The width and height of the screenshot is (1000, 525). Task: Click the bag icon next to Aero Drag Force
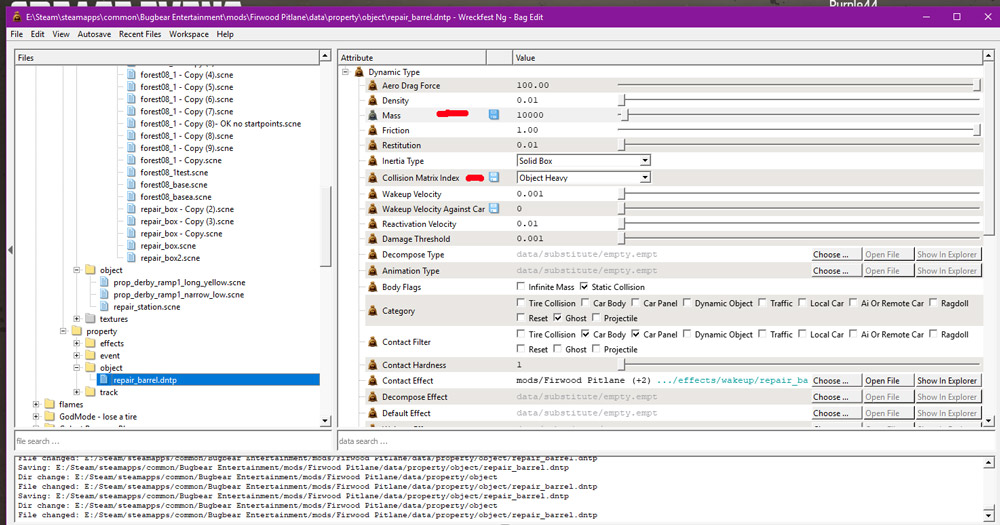(x=373, y=85)
